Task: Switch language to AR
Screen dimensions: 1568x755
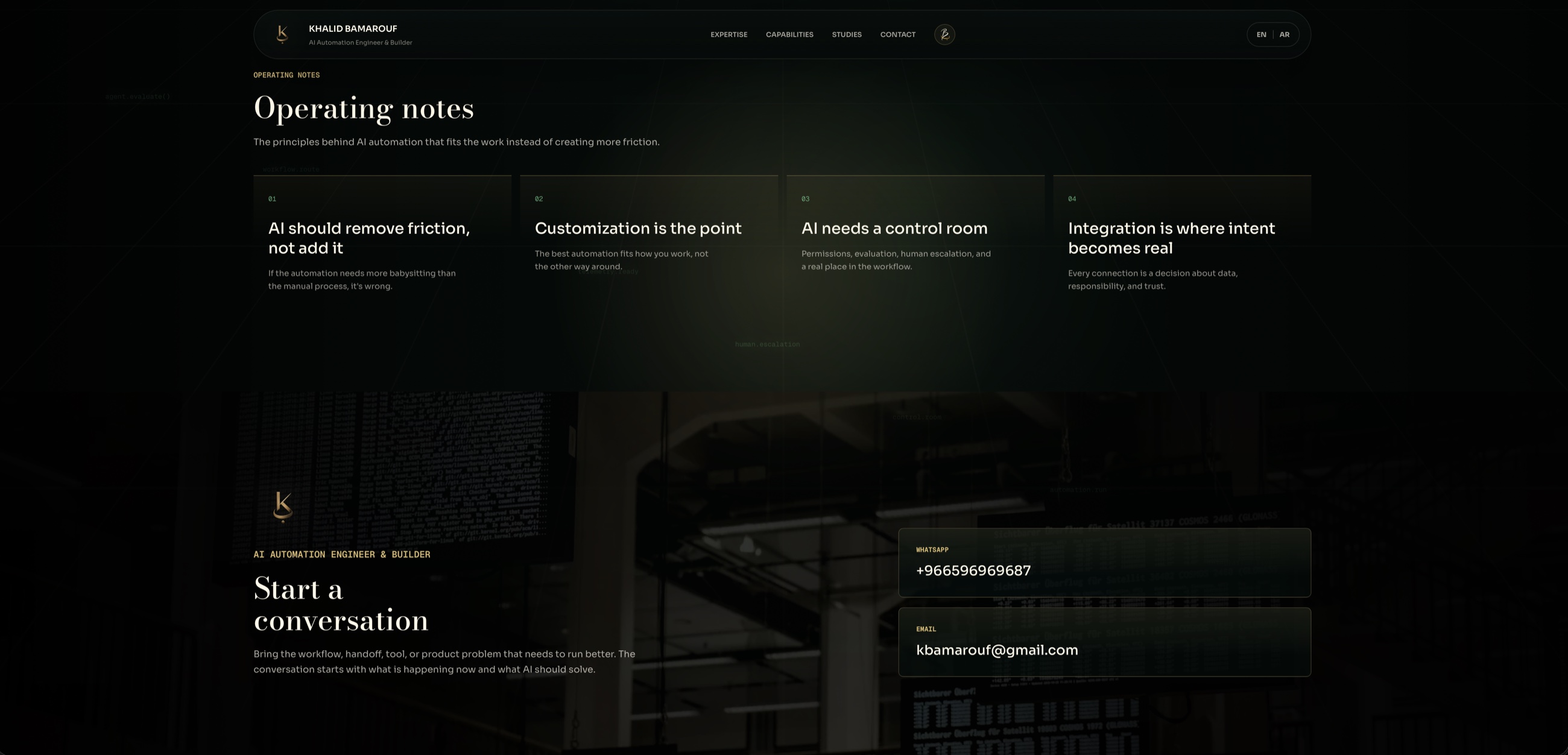Action: (1285, 35)
